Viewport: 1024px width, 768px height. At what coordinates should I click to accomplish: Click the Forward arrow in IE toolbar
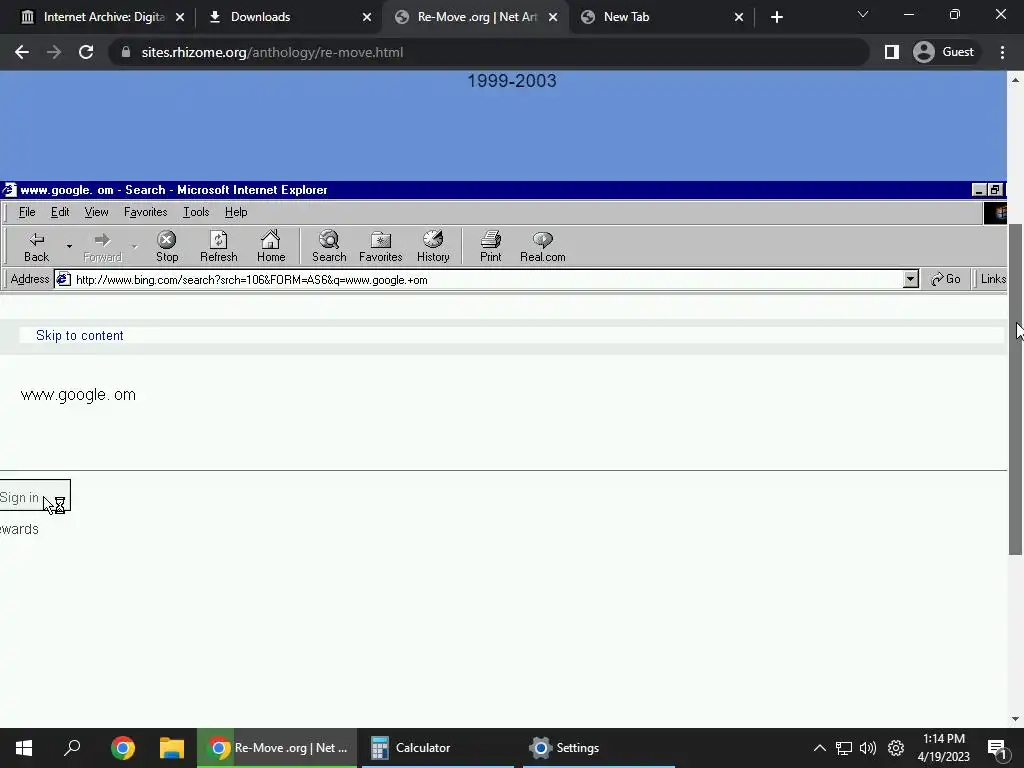click(x=103, y=246)
